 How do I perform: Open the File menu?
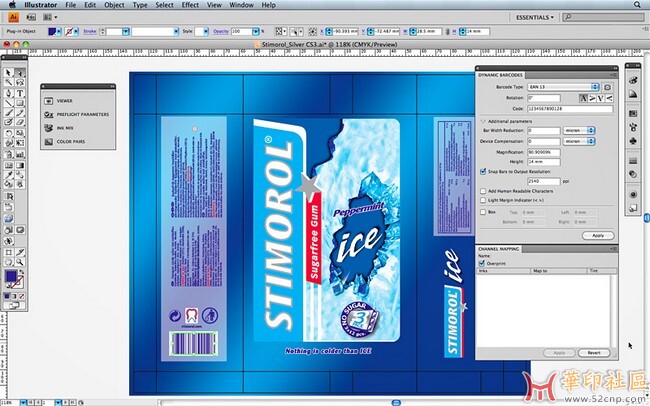click(x=70, y=5)
